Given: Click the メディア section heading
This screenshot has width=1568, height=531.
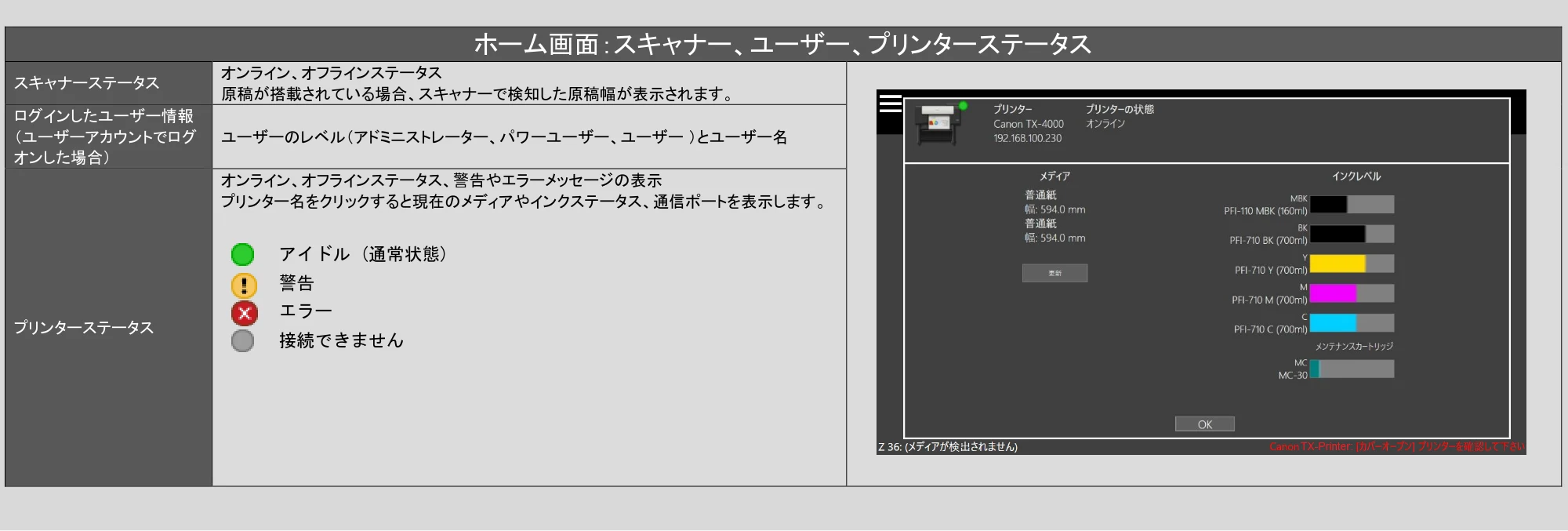Looking at the screenshot, I should pos(1054,176).
